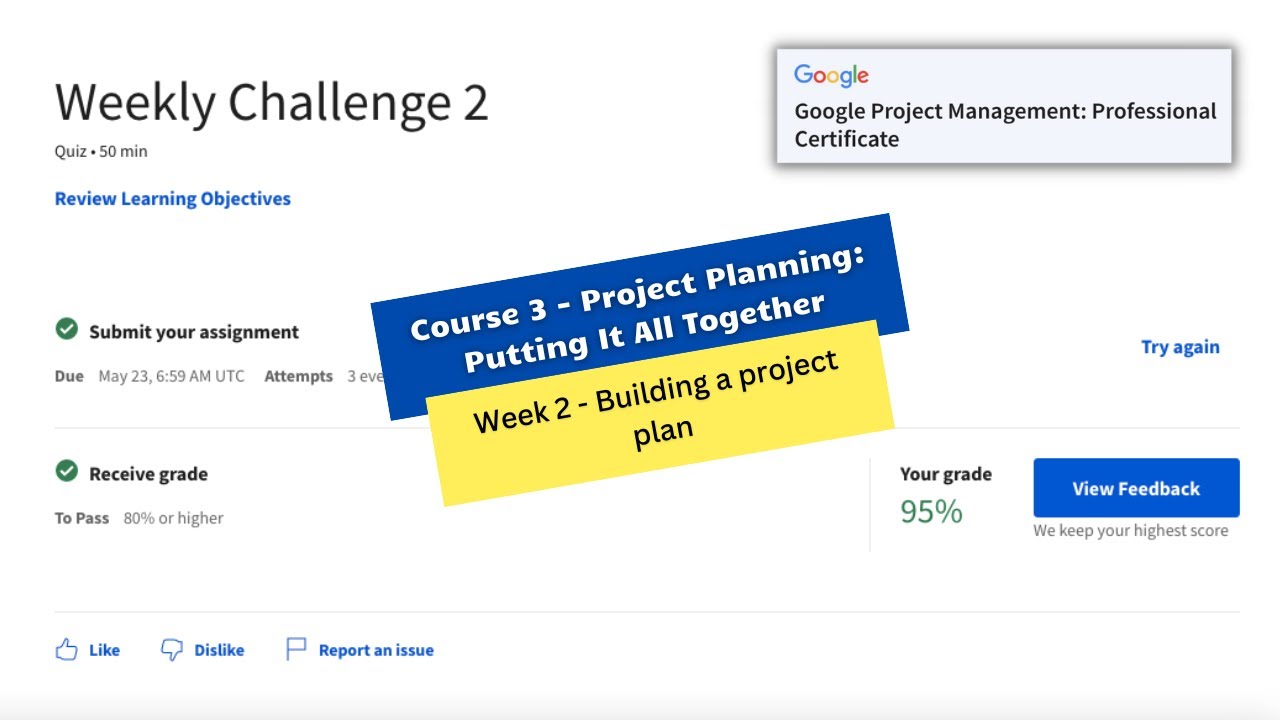
Task: Click the 95% grade value
Action: tap(931, 512)
